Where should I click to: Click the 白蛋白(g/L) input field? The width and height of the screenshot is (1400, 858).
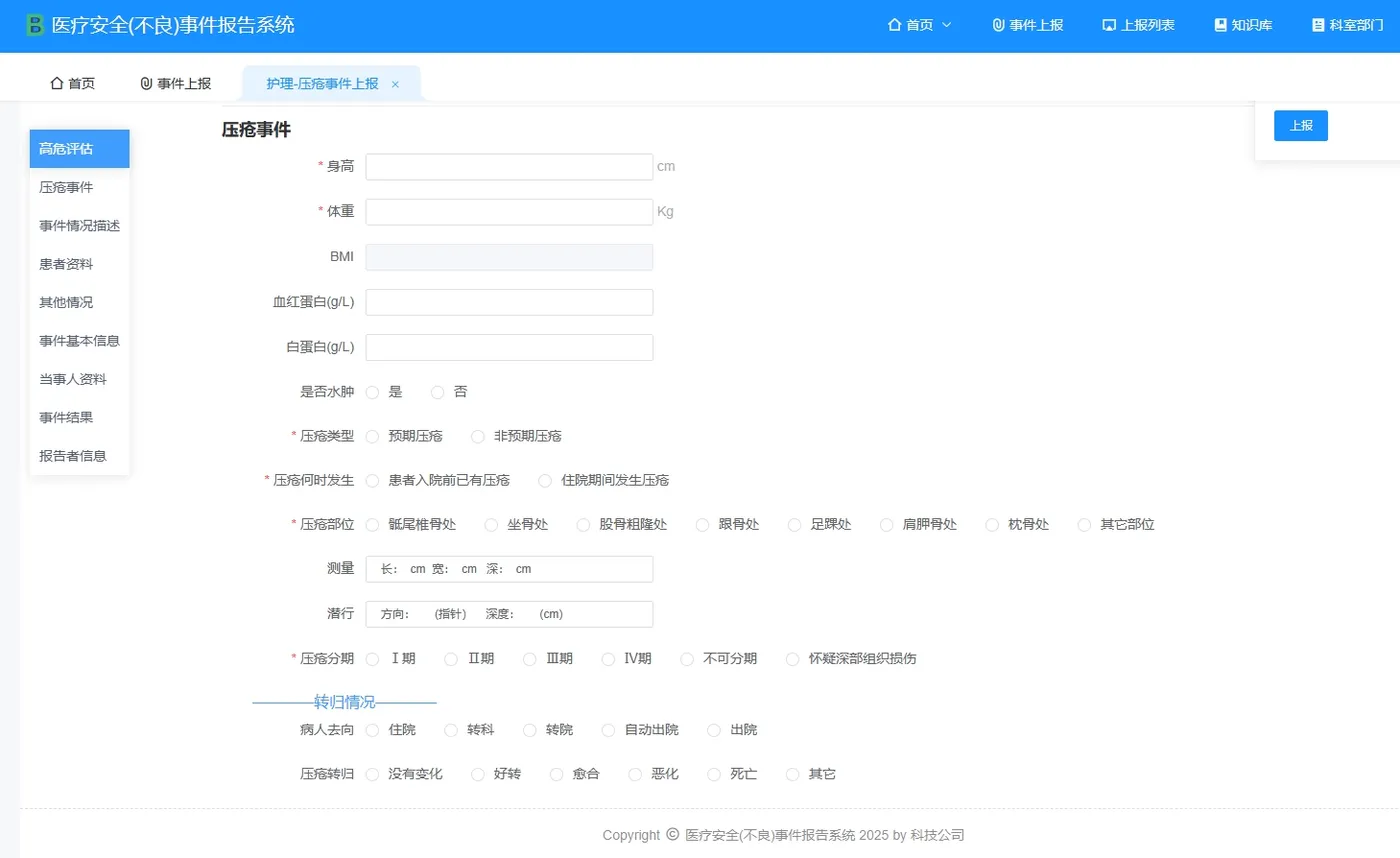[x=509, y=347]
